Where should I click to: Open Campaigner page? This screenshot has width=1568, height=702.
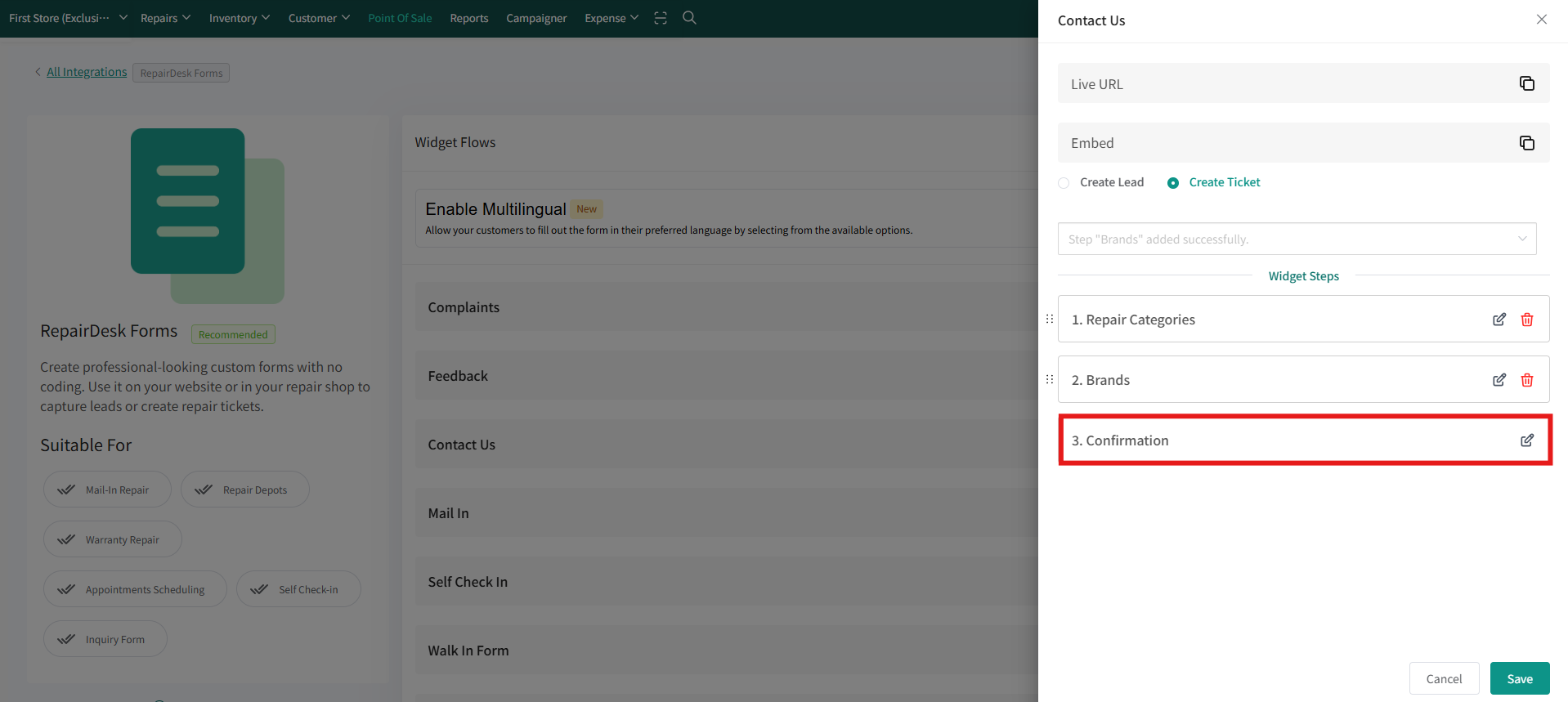pyautogui.click(x=536, y=18)
